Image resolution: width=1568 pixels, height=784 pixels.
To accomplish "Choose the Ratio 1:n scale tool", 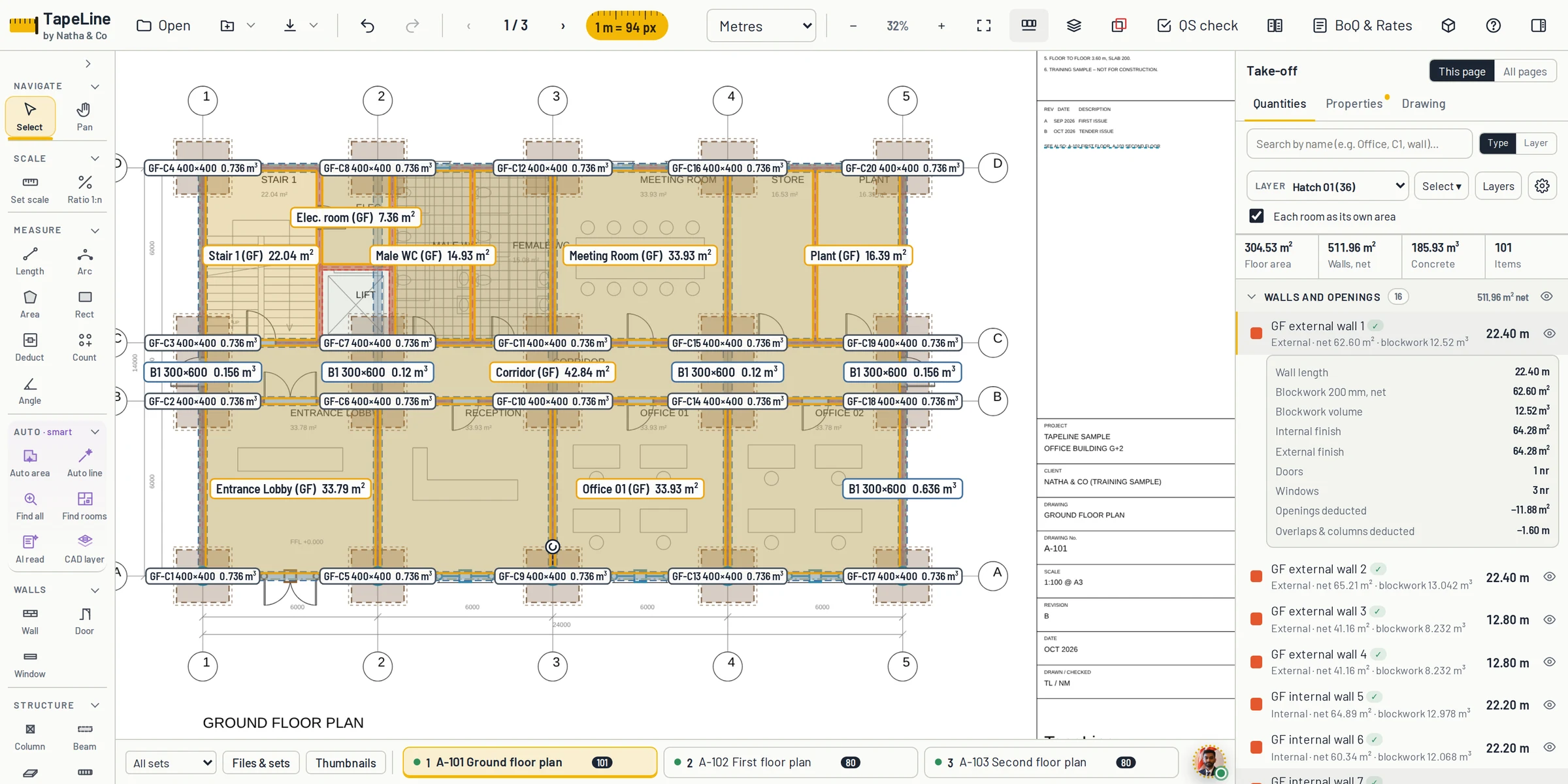I will (x=84, y=189).
